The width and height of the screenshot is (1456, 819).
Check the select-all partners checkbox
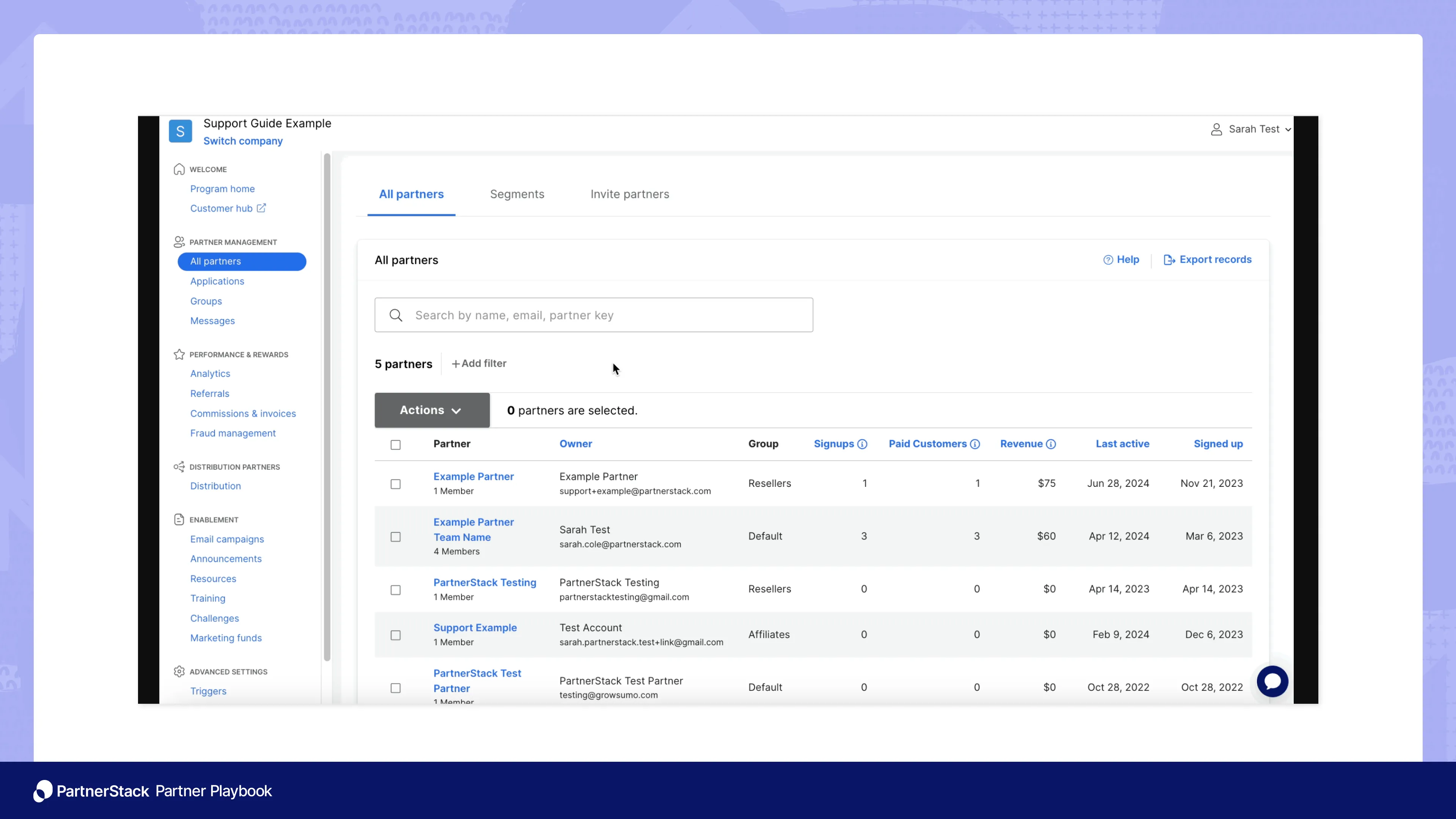pyautogui.click(x=395, y=445)
